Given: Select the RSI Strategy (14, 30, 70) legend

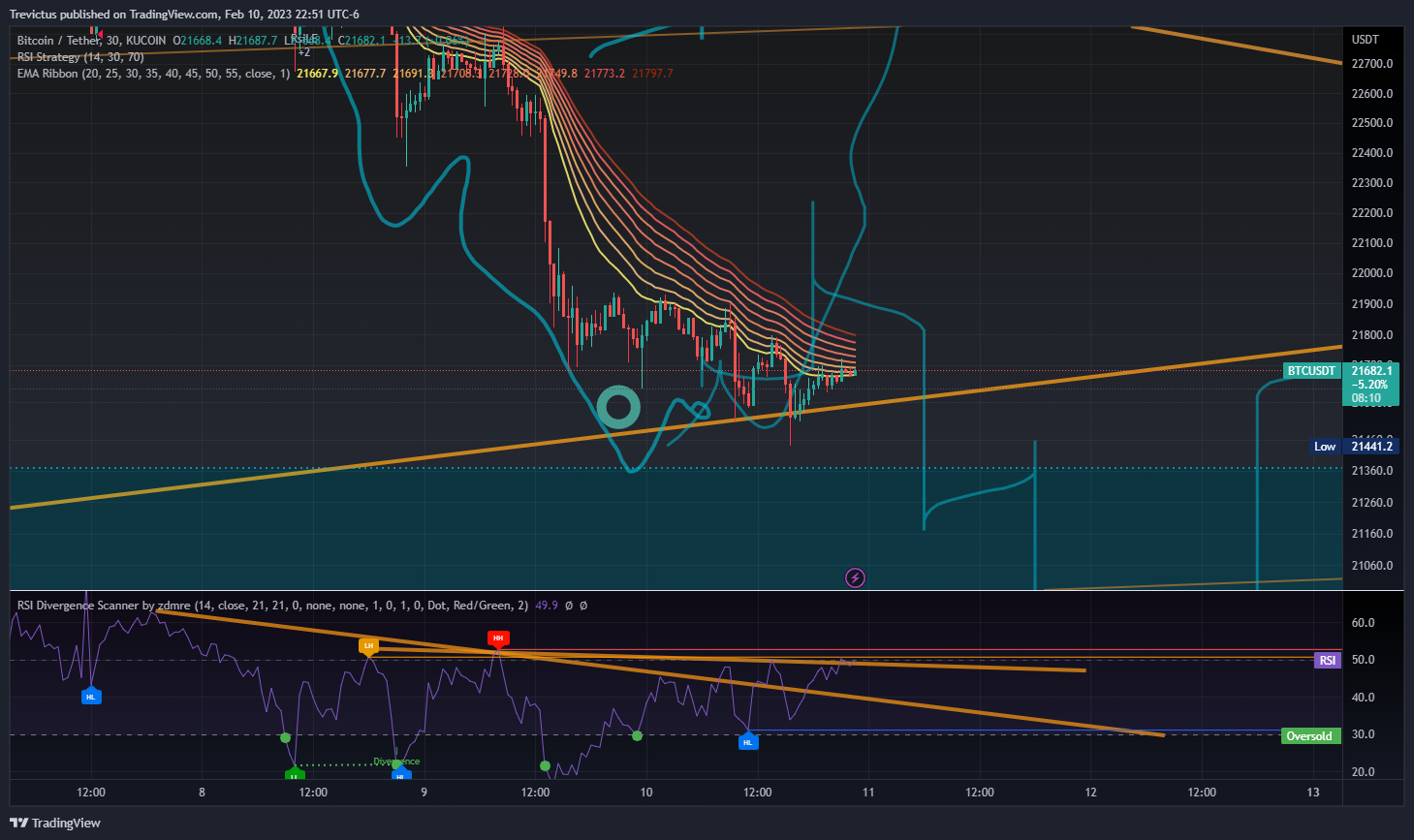Looking at the screenshot, I should click(x=80, y=57).
